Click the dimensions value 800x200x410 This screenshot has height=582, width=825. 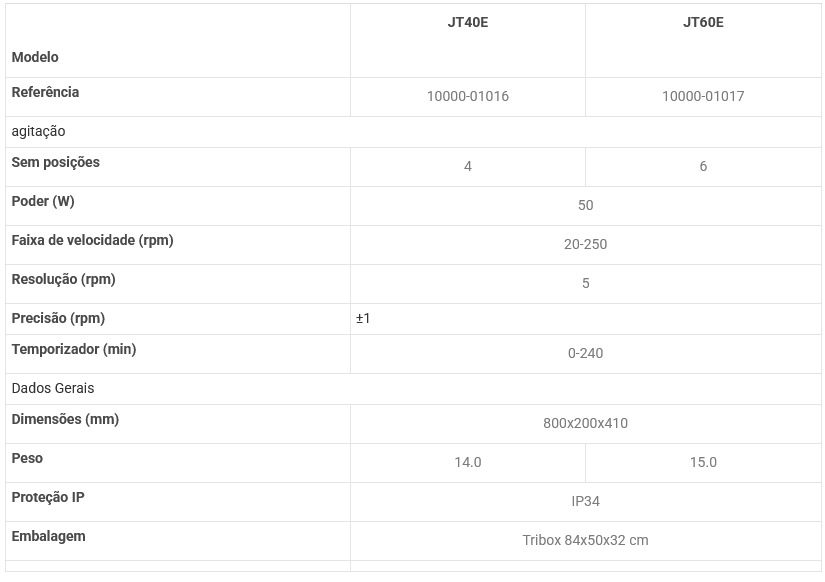(x=585, y=423)
